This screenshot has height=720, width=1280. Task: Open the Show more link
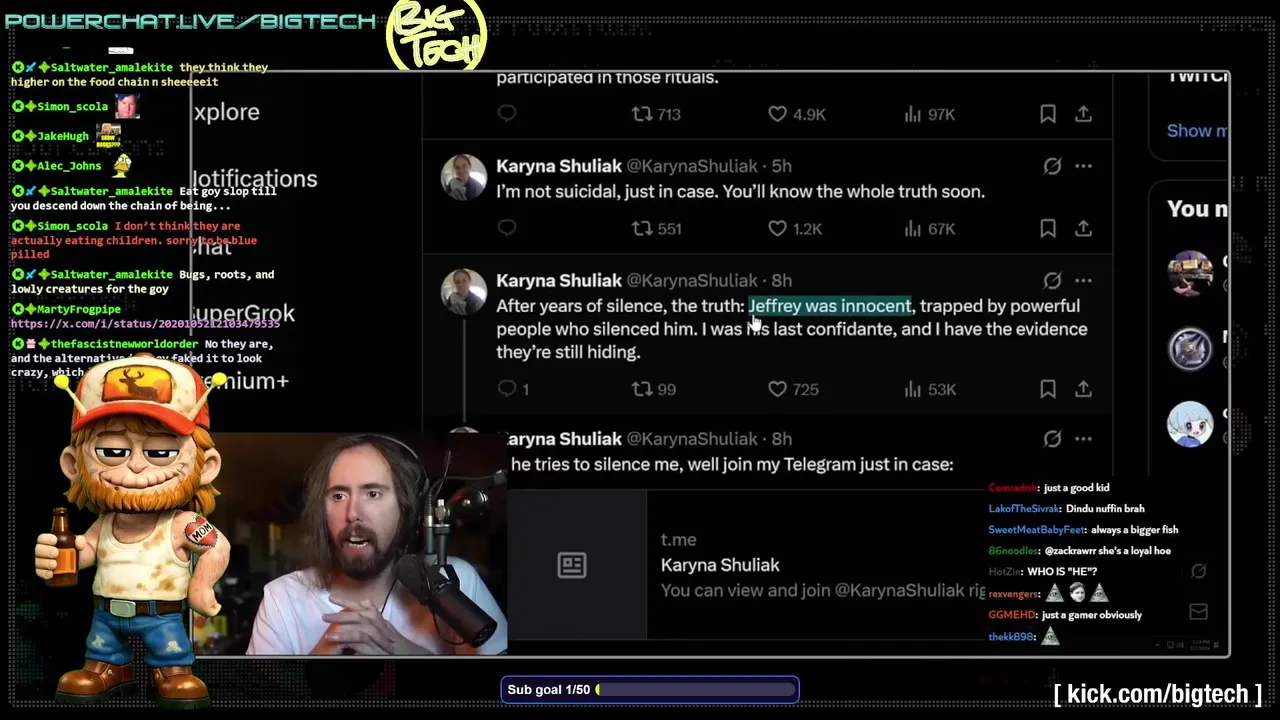(x=1197, y=130)
